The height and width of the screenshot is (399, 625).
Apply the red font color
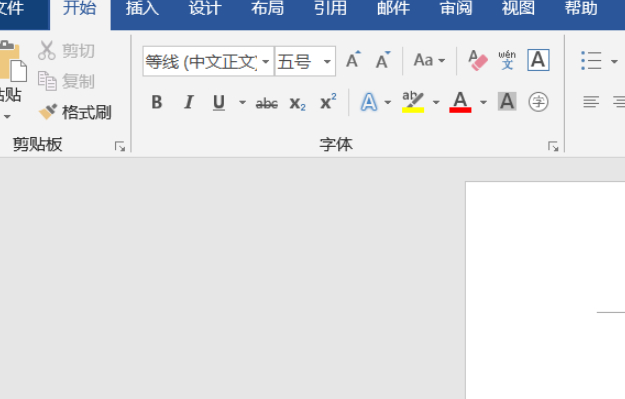460,102
